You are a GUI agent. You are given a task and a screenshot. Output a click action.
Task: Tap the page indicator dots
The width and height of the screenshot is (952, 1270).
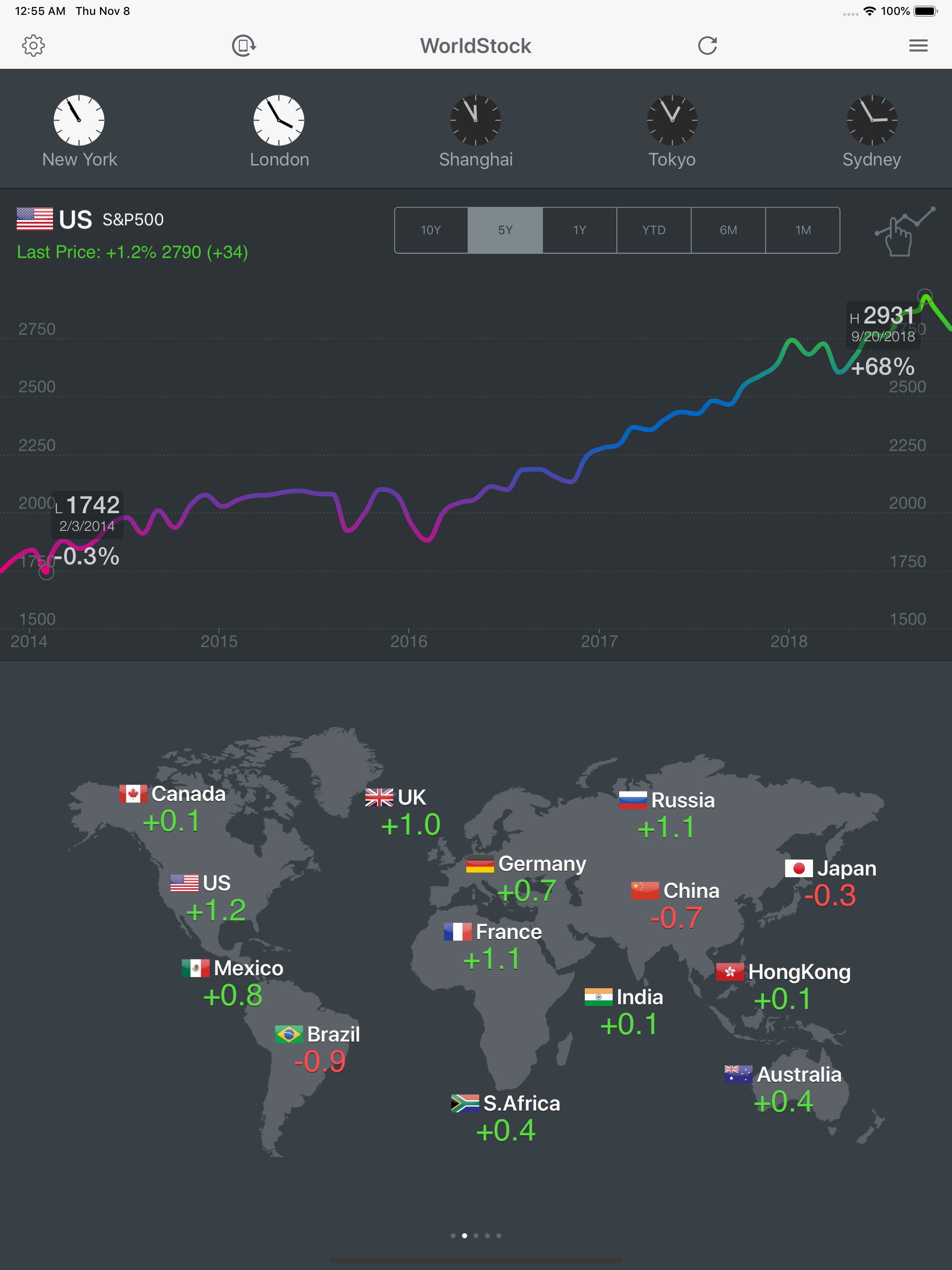[x=476, y=1236]
